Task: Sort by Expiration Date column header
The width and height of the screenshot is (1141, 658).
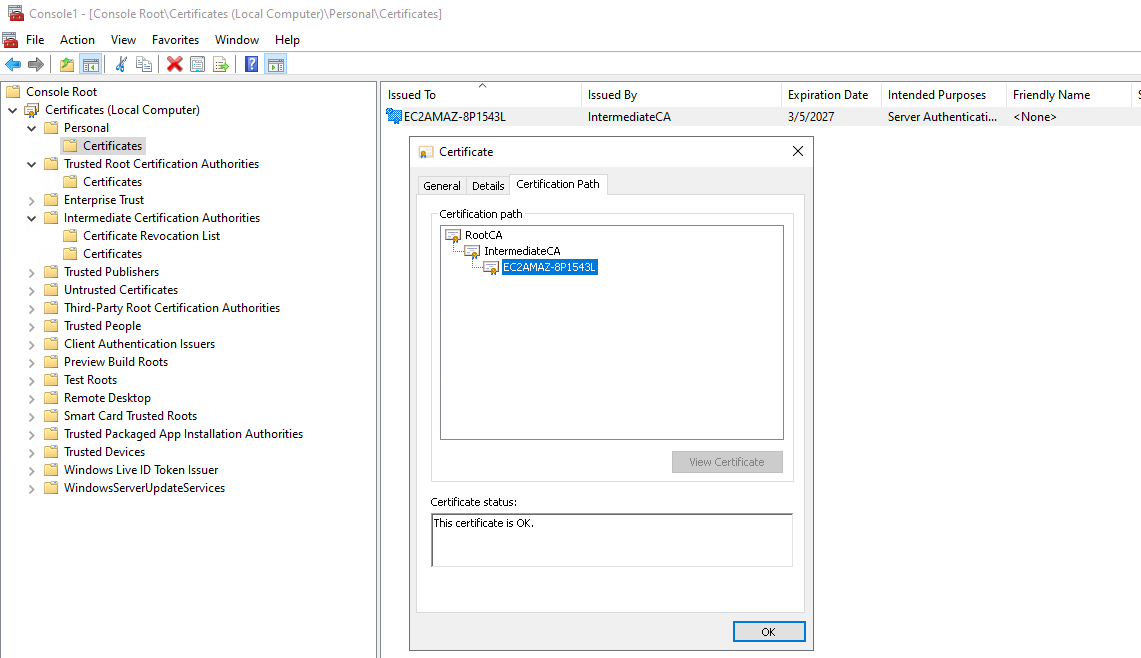Action: pos(827,95)
